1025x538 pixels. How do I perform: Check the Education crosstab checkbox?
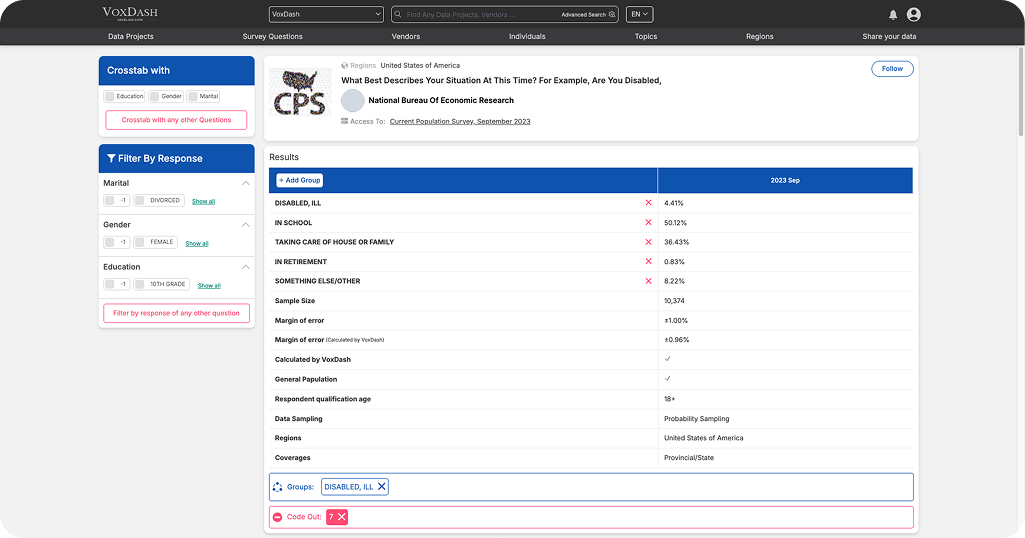tap(110, 96)
